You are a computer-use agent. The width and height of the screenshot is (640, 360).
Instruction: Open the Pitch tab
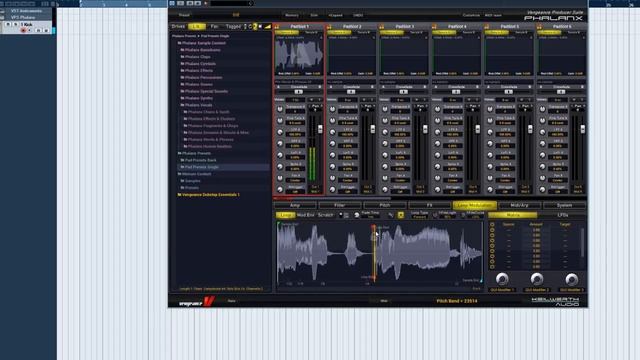pyautogui.click(x=384, y=205)
